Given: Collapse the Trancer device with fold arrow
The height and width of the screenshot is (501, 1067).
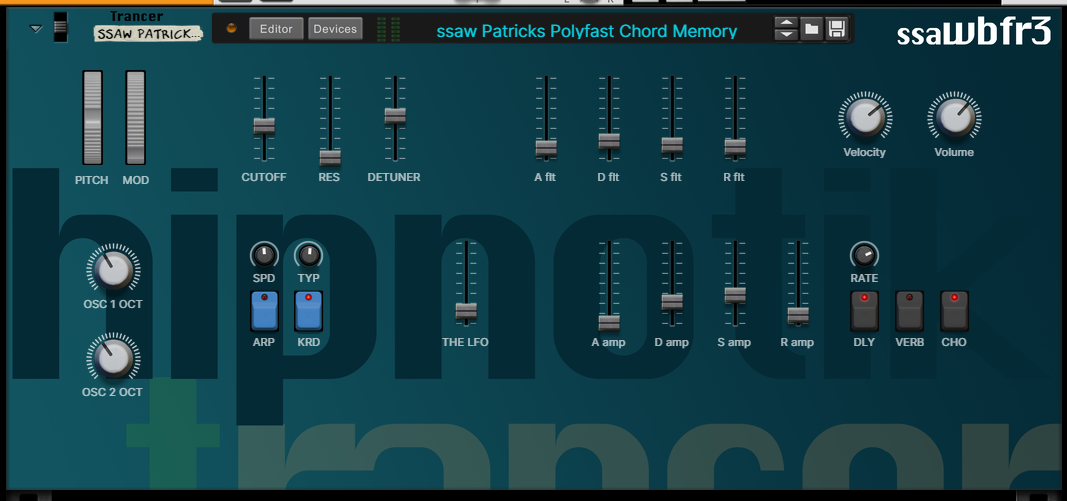Looking at the screenshot, I should [37, 29].
